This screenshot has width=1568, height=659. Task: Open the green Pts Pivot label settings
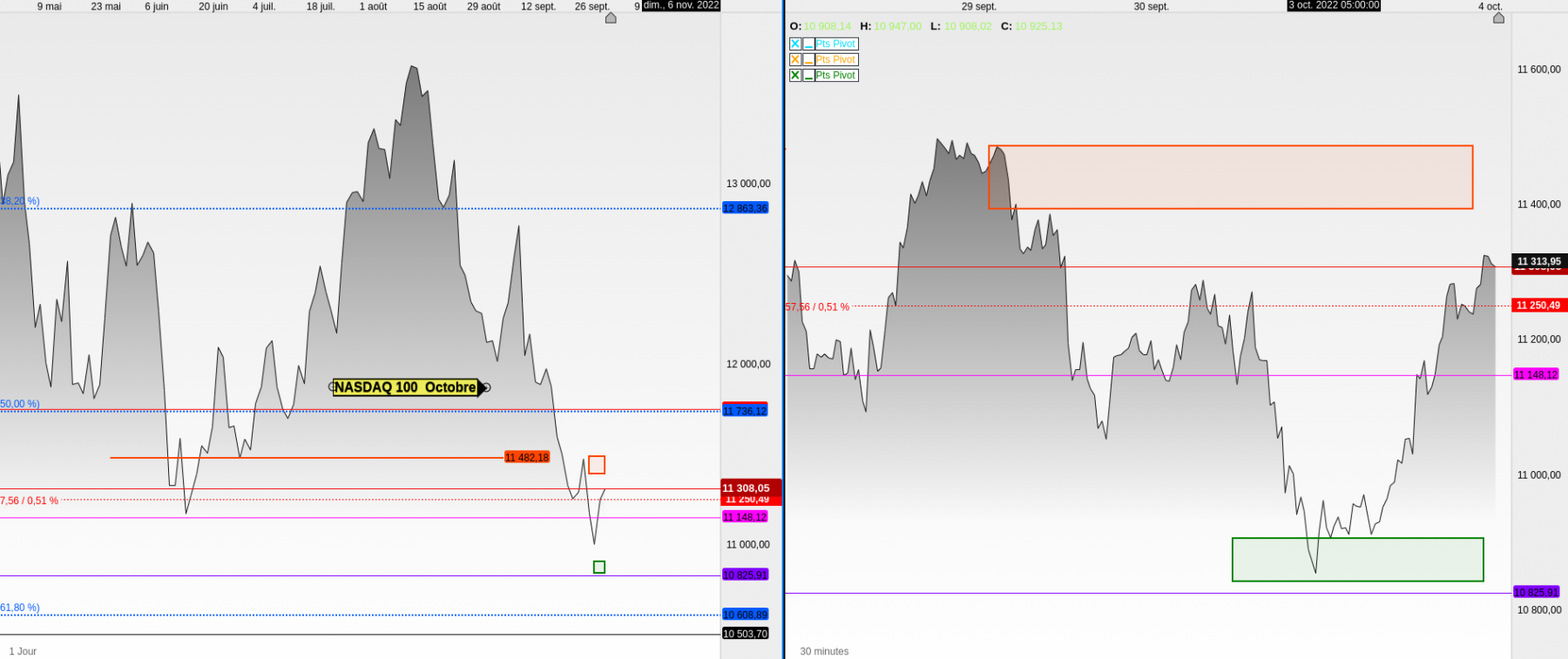(836, 75)
